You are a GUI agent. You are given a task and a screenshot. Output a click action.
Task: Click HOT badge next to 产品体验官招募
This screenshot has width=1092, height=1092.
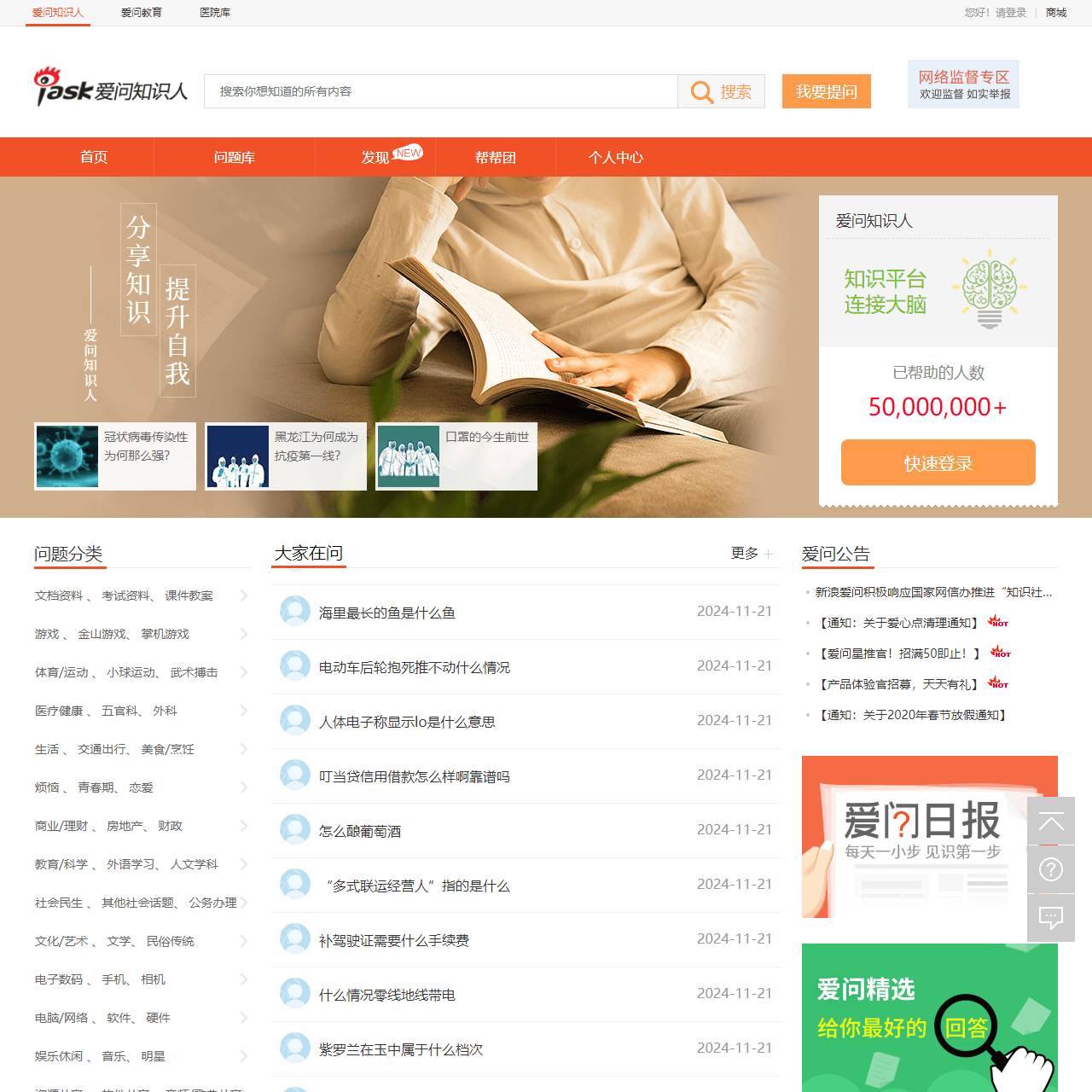click(x=998, y=682)
